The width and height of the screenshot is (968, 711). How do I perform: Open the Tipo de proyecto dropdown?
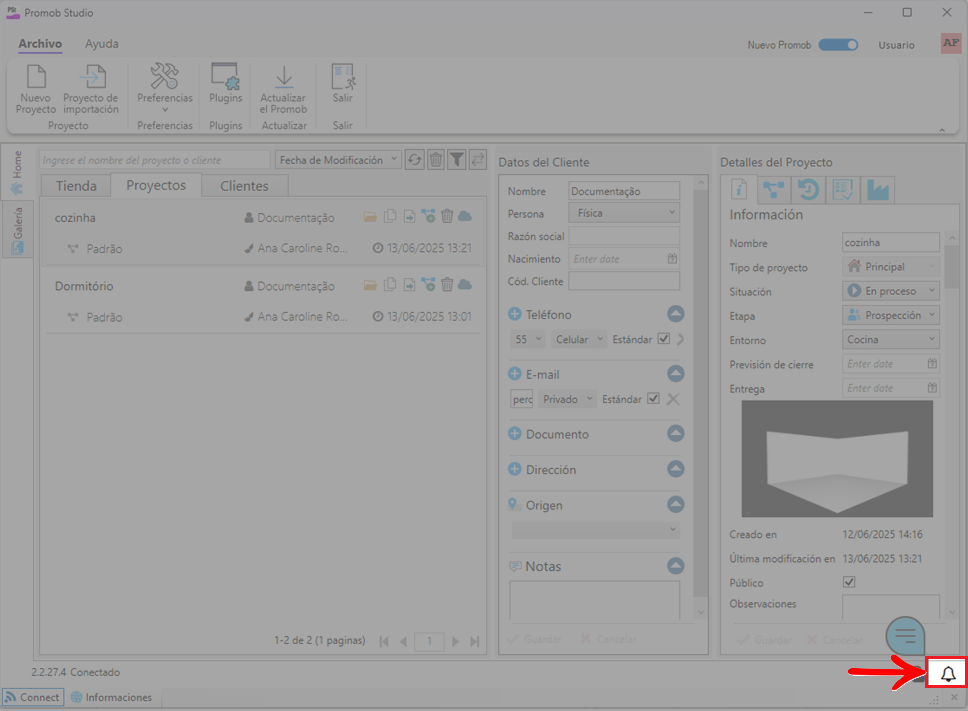pos(891,267)
